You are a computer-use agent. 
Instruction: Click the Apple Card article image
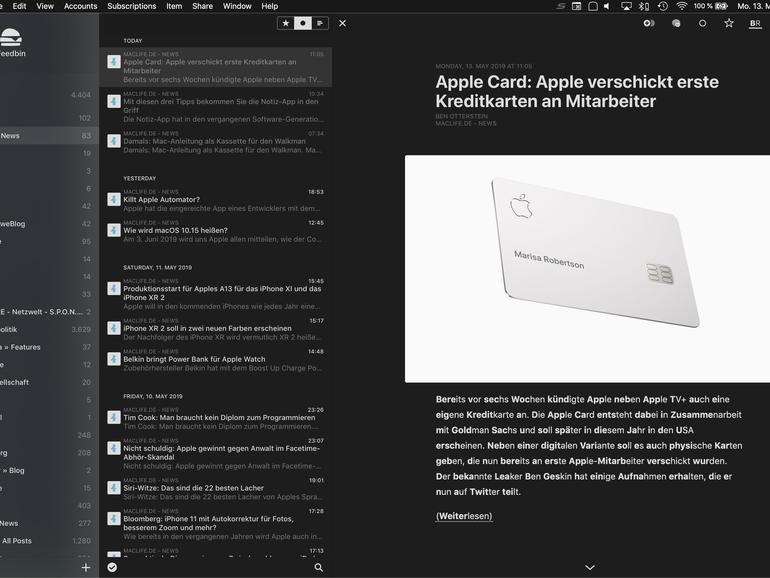587,269
